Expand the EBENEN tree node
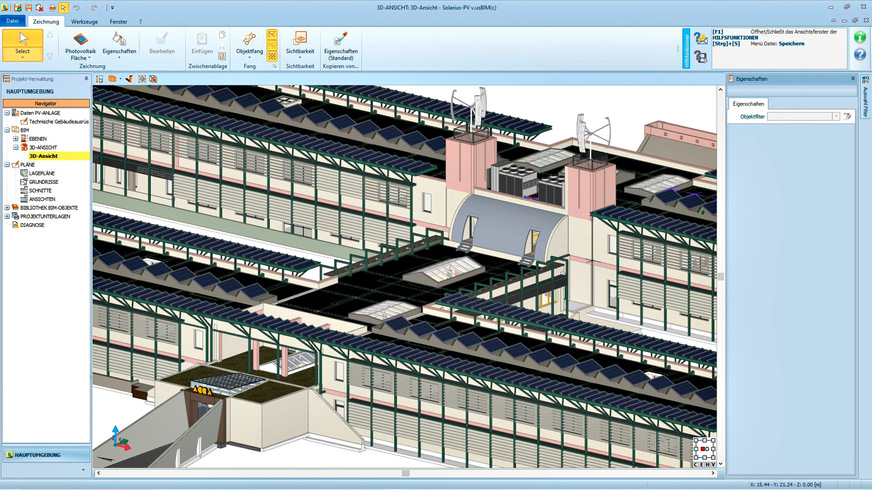This screenshot has height=490, width=872. pyautogui.click(x=17, y=138)
